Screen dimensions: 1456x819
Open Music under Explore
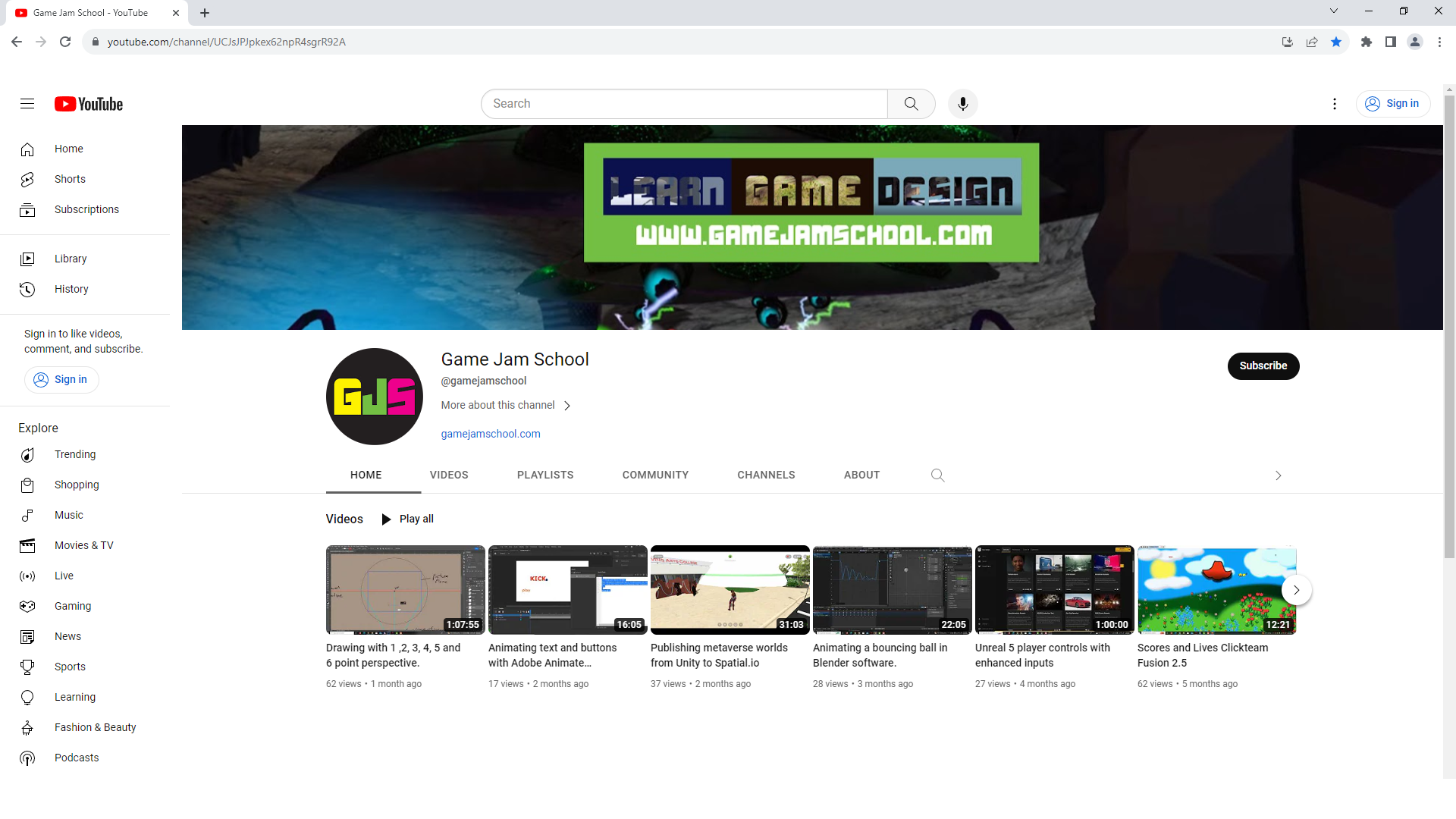tap(85, 516)
